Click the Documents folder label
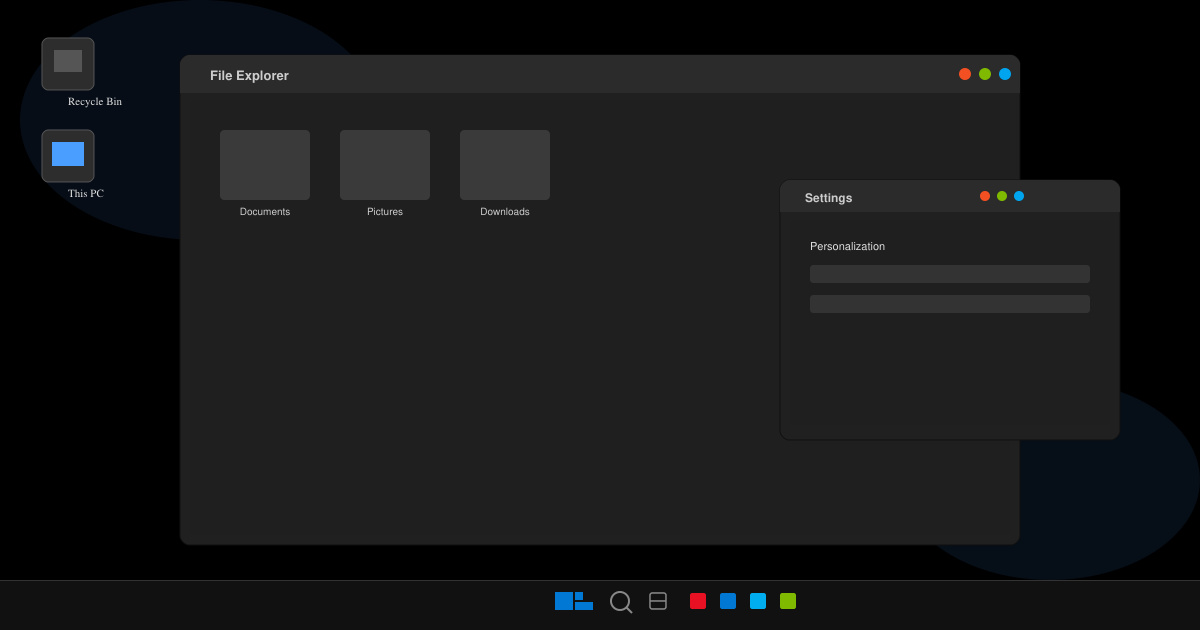Screen dimensions: 1200x630 265,212
